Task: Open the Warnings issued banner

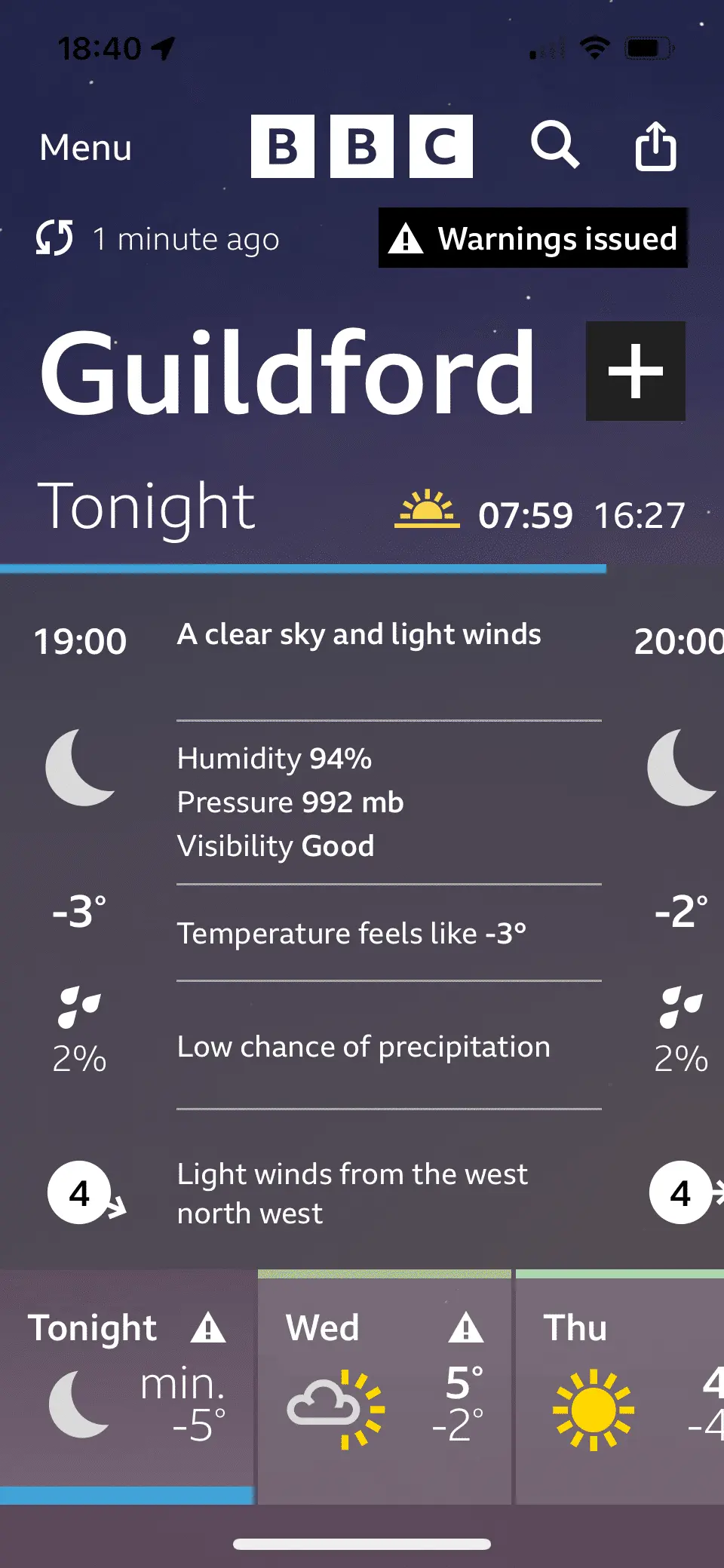Action: (x=532, y=238)
